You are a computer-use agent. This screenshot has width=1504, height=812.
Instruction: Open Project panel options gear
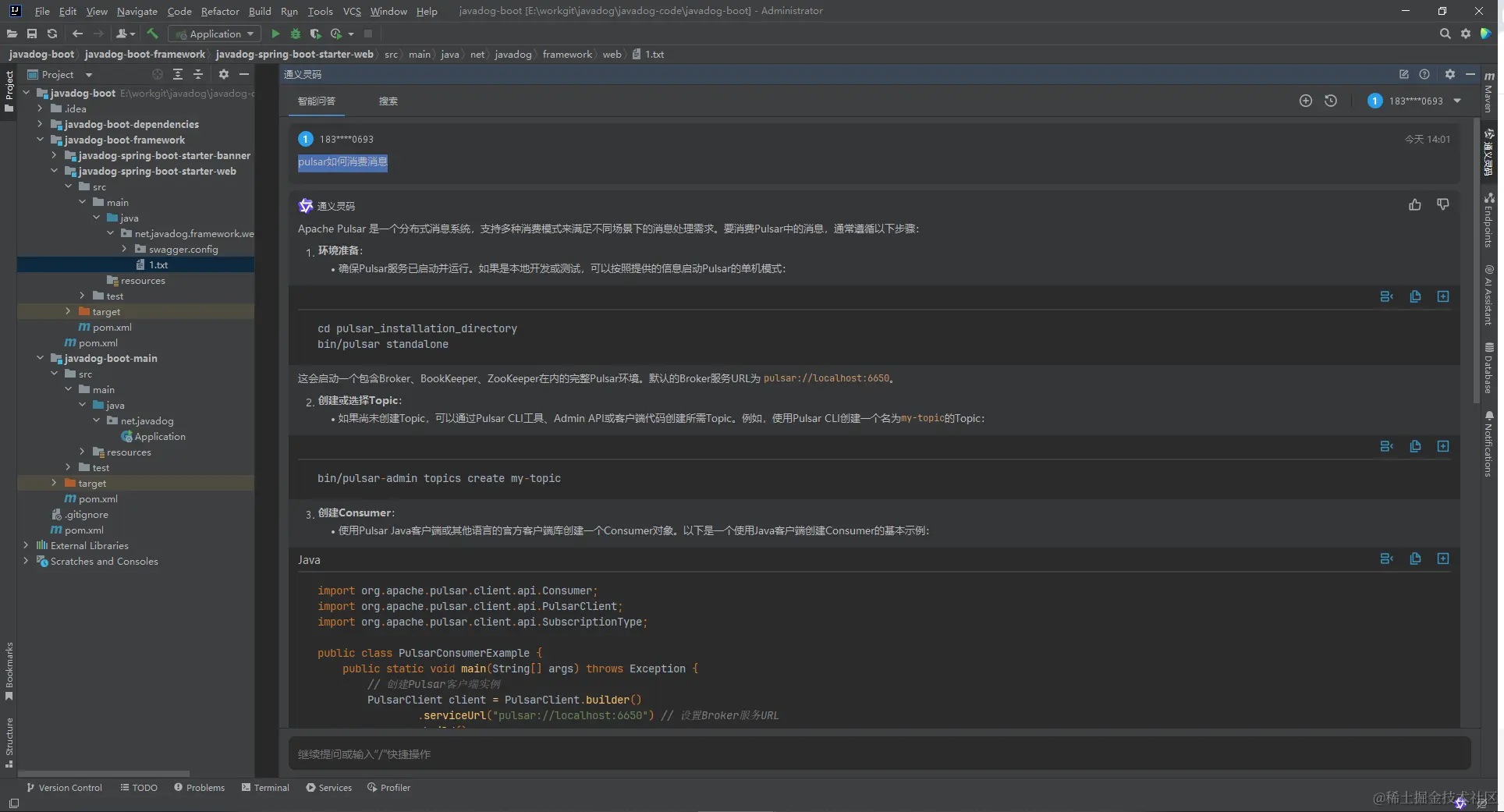[224, 74]
